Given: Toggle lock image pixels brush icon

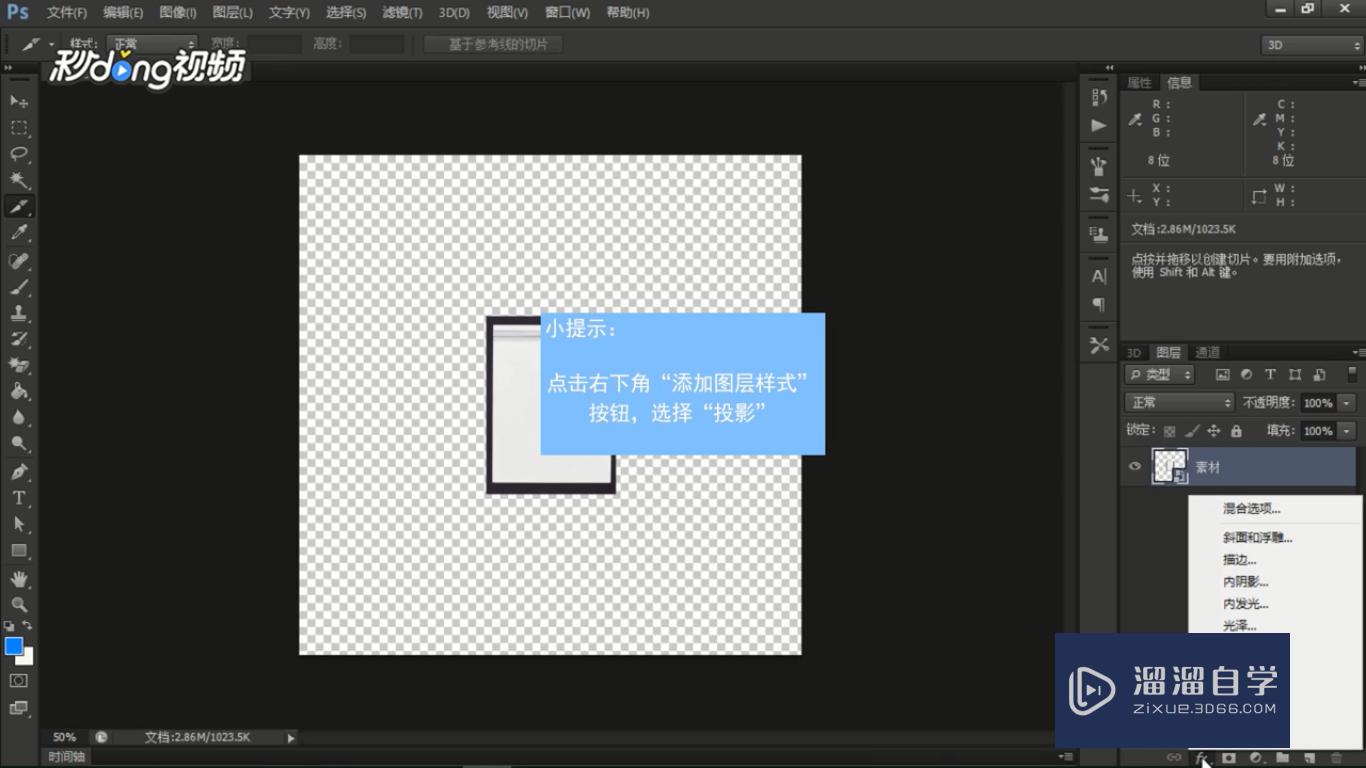Looking at the screenshot, I should [x=1191, y=431].
